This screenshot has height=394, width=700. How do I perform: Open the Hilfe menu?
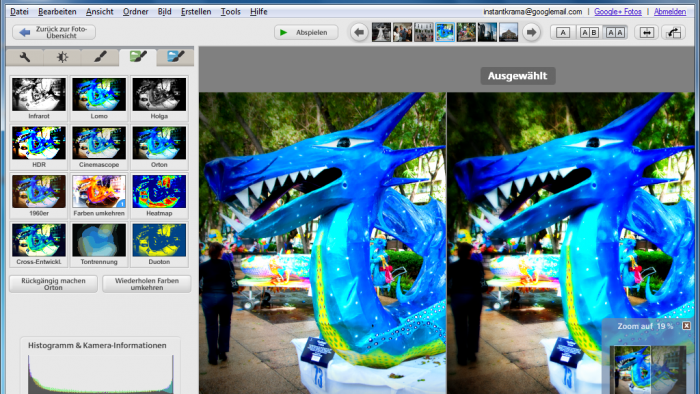[x=258, y=12]
